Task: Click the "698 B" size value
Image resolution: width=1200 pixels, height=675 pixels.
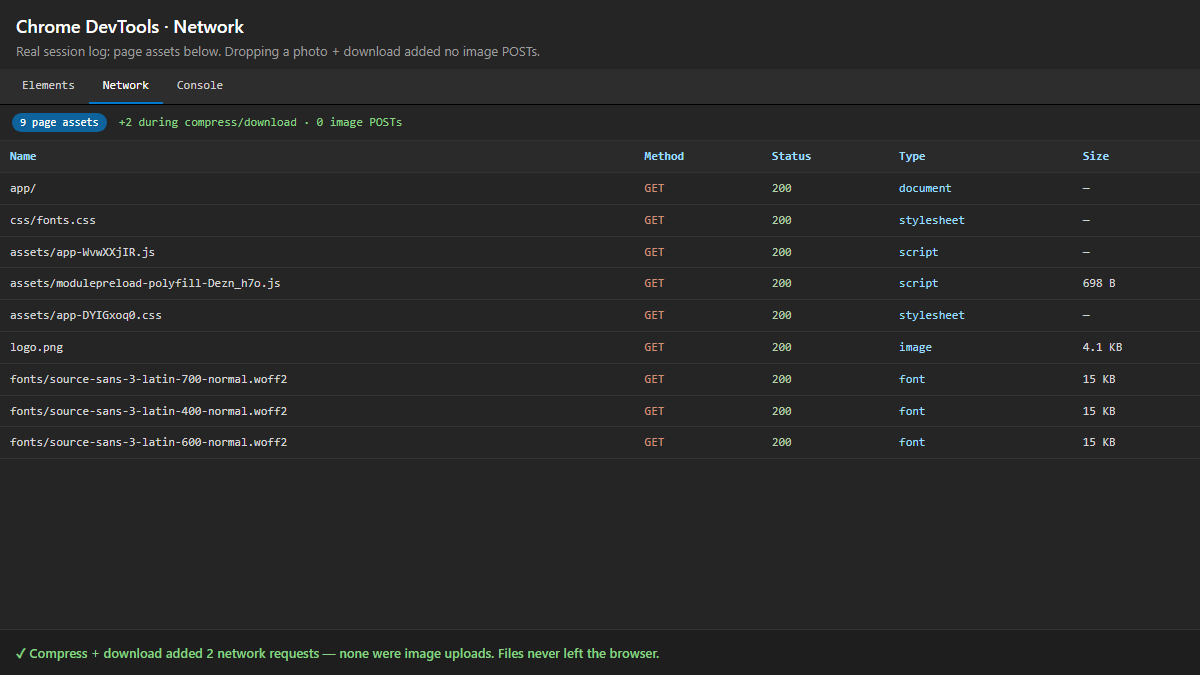Action: pyautogui.click(x=1099, y=283)
